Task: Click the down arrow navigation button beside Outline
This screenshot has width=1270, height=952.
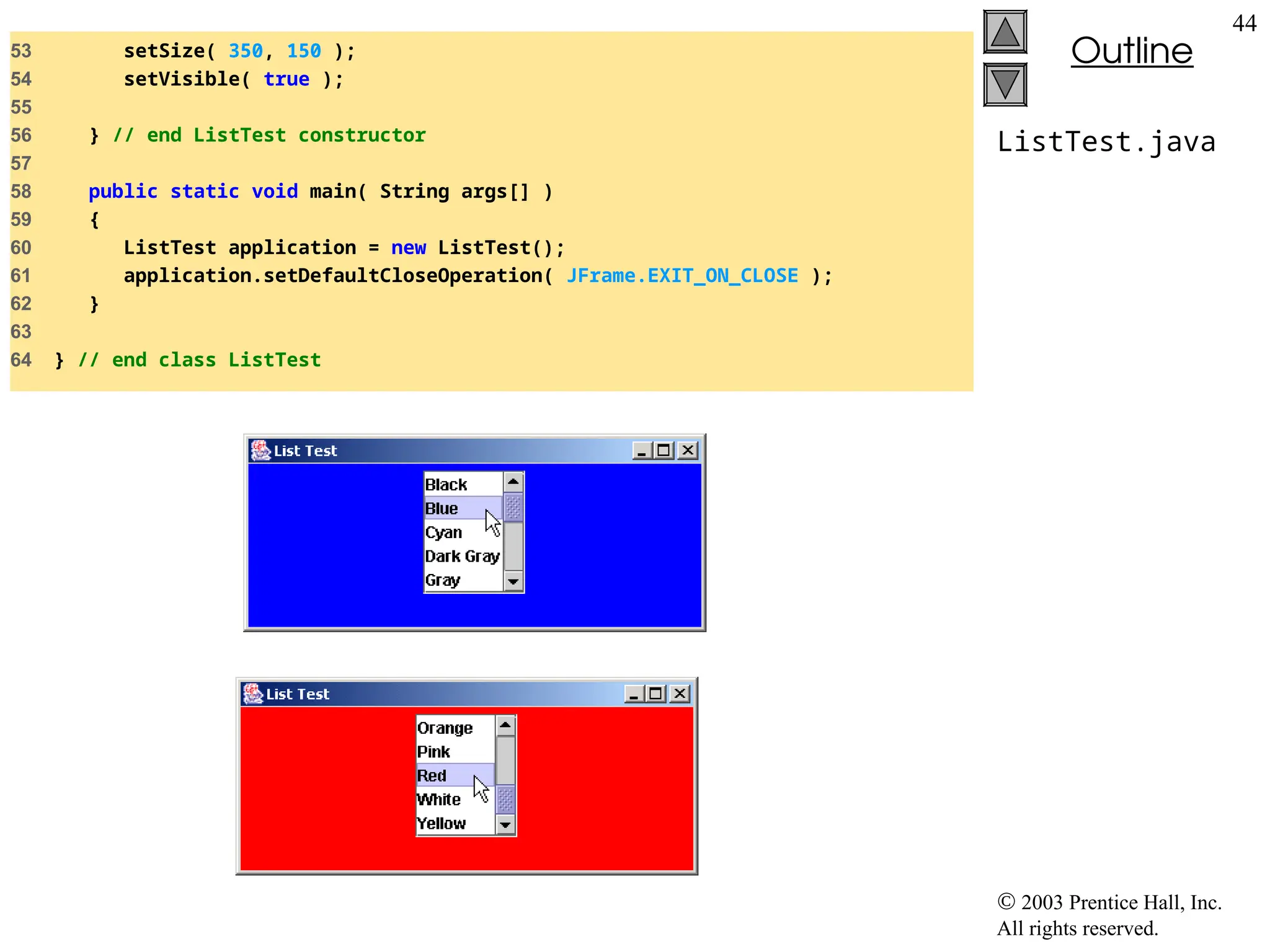Action: (1005, 85)
